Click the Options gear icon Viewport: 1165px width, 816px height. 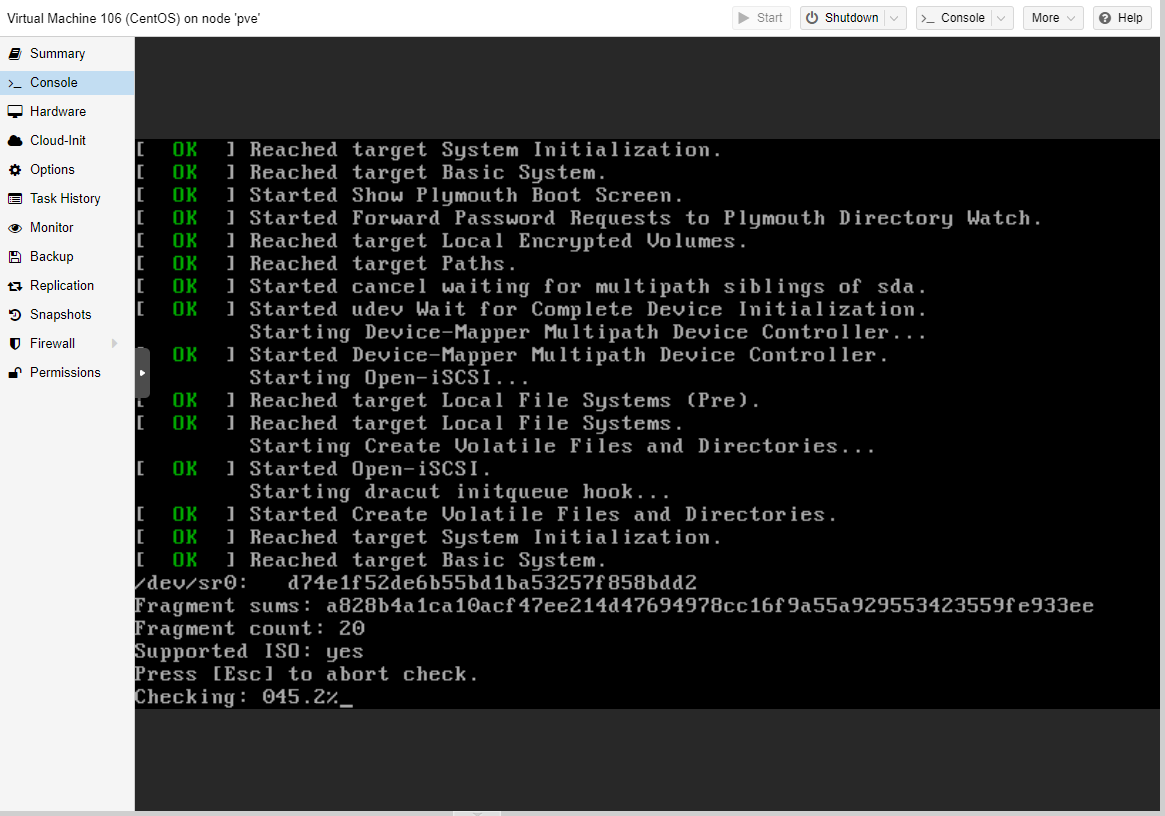click(15, 170)
